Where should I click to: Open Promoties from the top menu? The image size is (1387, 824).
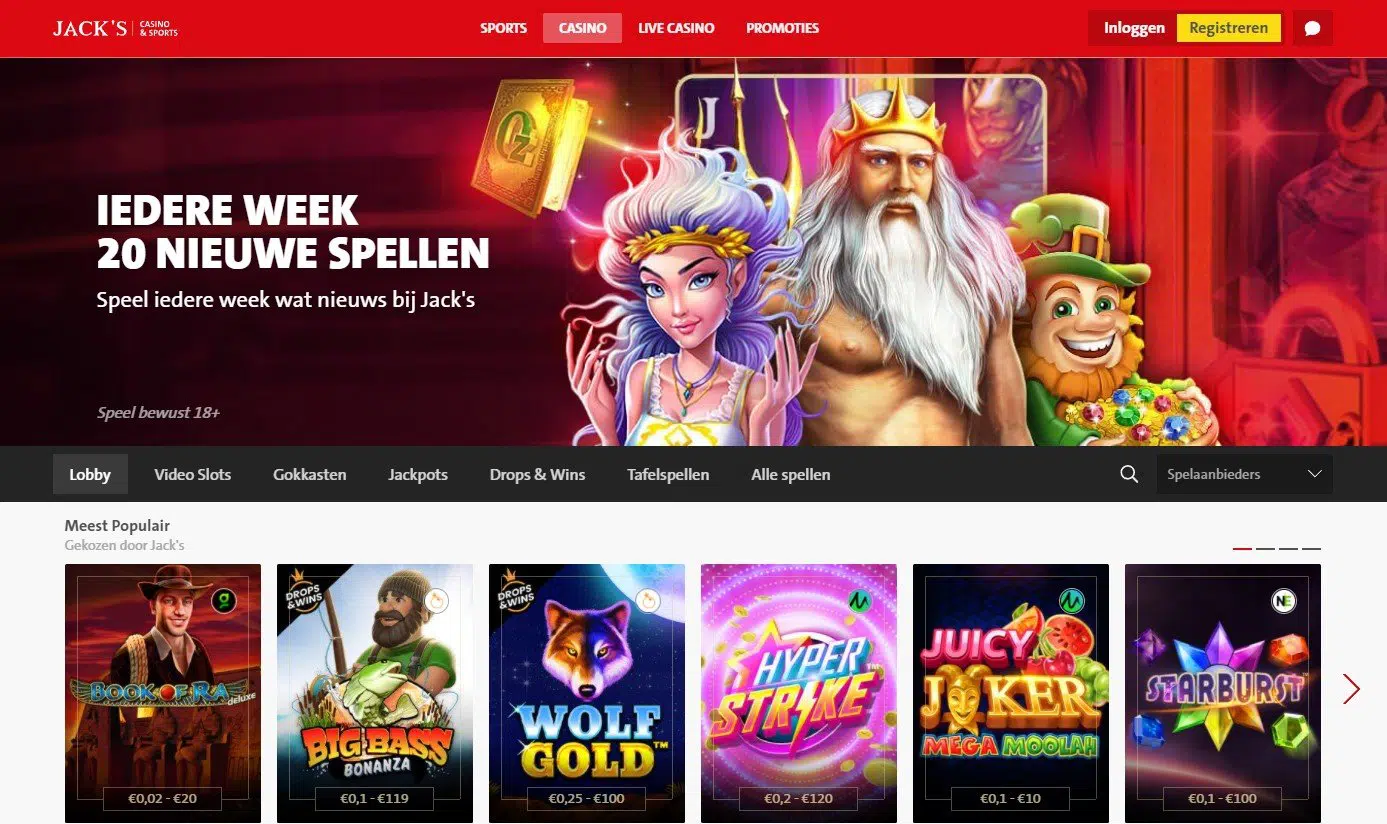[x=782, y=28]
